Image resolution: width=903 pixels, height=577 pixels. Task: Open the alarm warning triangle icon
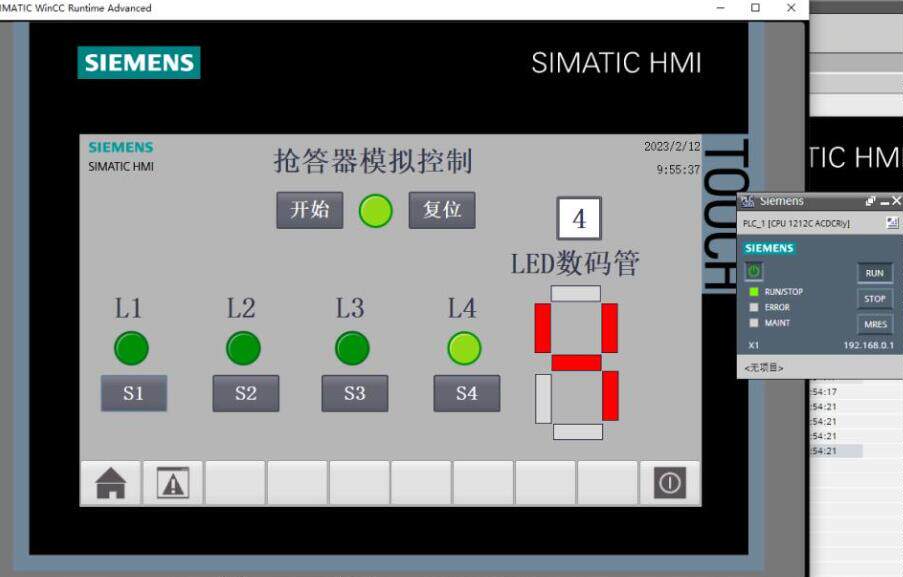click(x=173, y=483)
